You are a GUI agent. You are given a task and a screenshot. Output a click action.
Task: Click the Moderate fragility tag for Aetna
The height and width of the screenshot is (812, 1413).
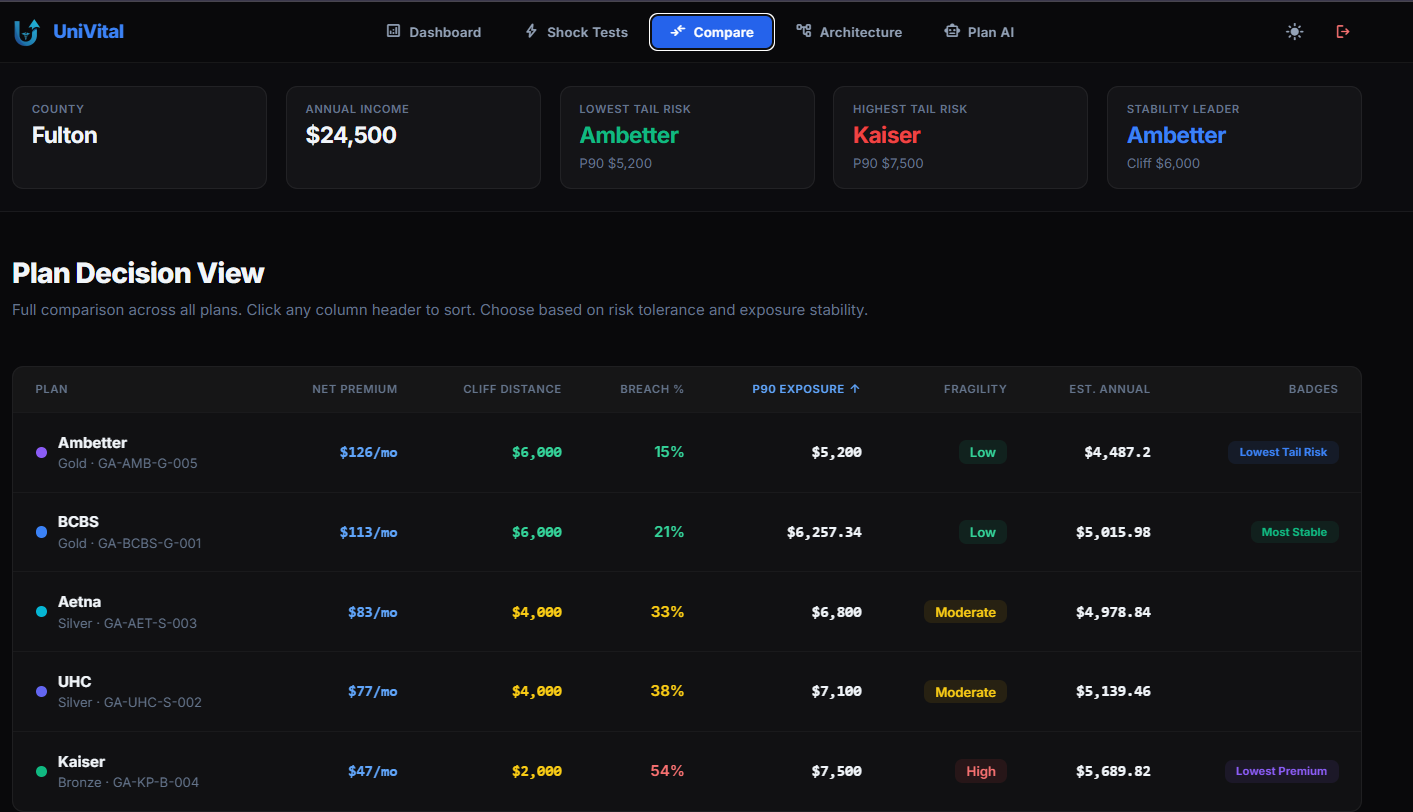tap(965, 612)
